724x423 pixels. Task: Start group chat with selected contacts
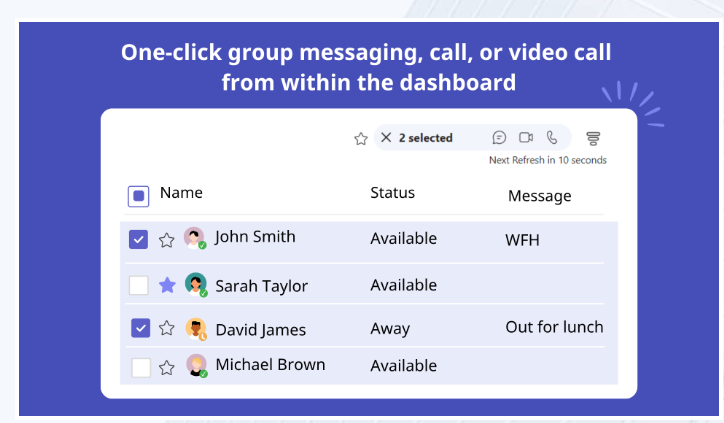[x=499, y=138]
